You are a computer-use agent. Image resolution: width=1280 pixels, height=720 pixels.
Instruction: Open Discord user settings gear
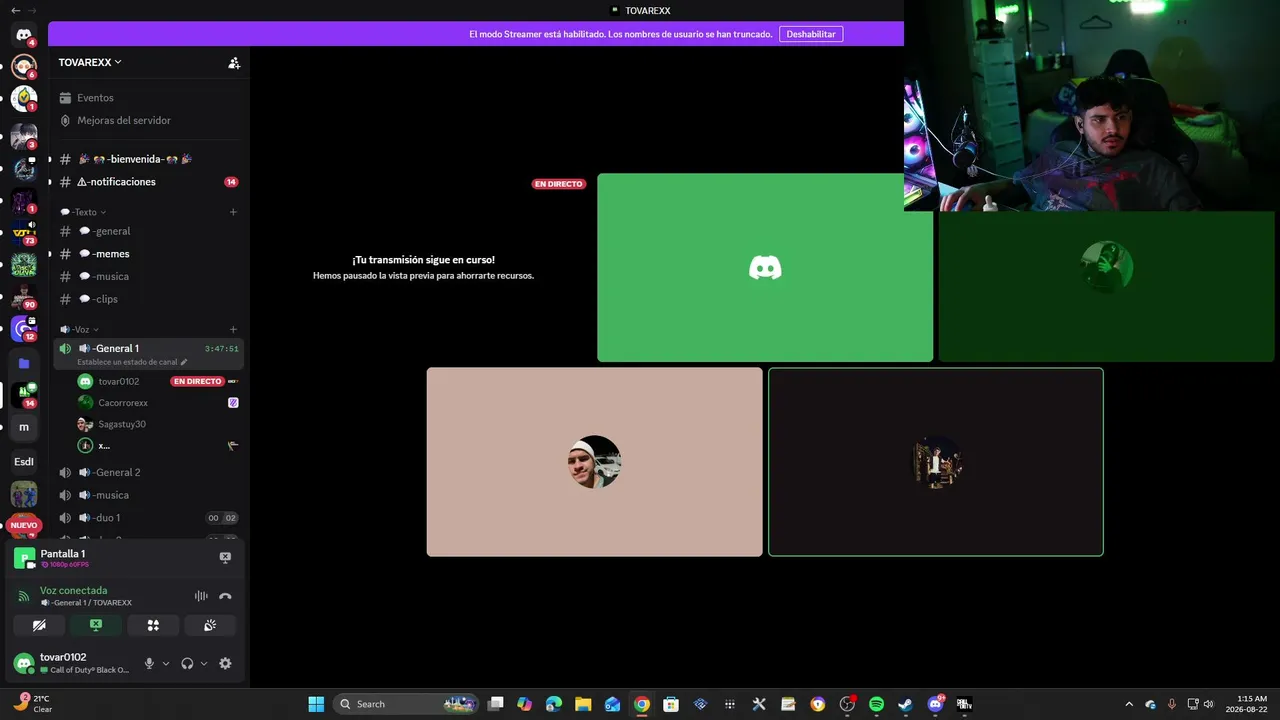pos(225,663)
